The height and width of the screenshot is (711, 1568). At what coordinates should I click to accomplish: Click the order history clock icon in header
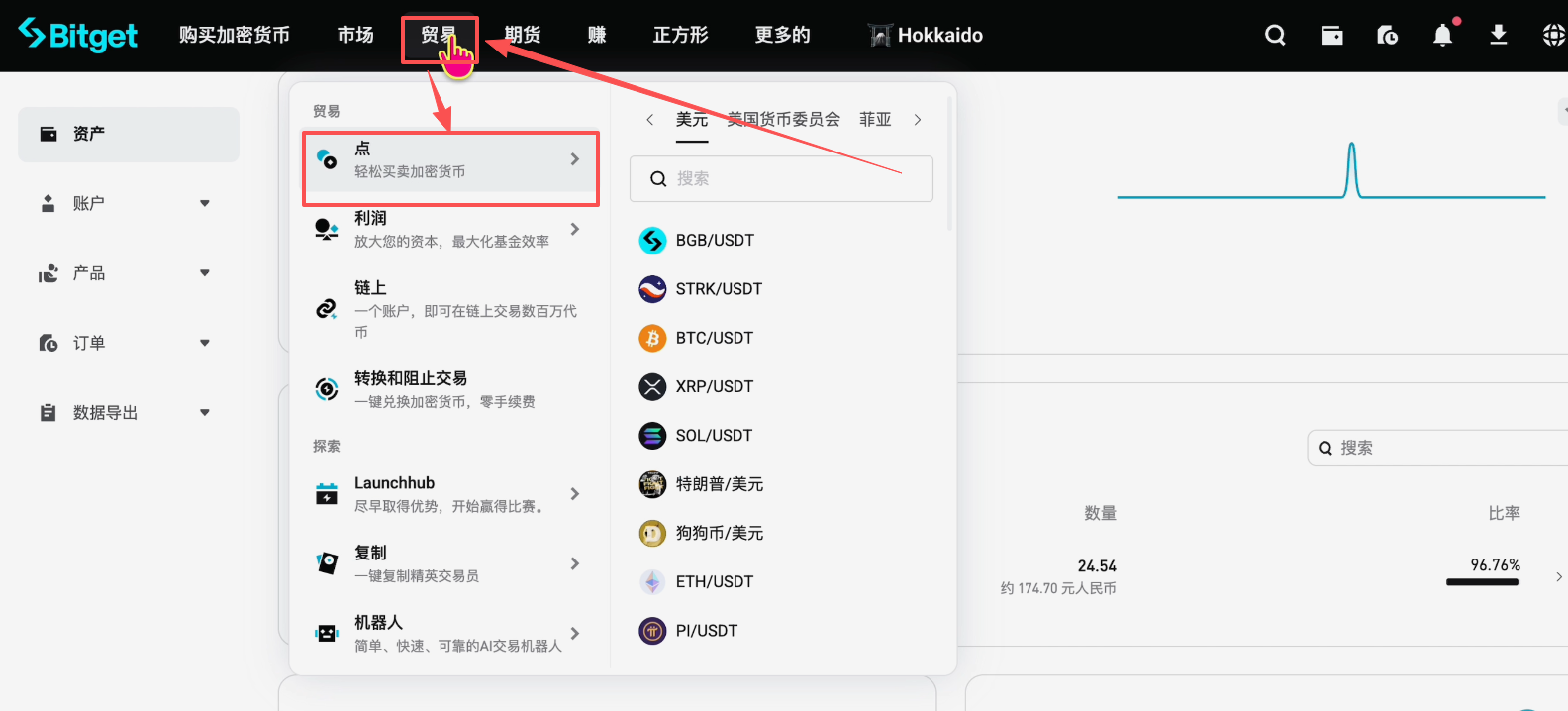pos(1387,36)
